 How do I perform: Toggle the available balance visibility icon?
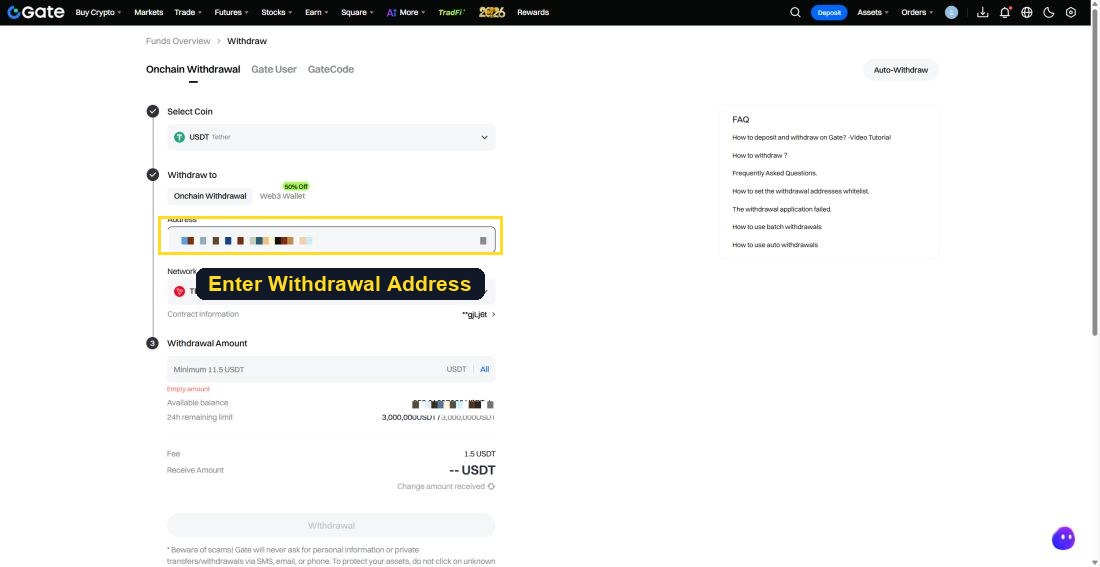tap(490, 404)
